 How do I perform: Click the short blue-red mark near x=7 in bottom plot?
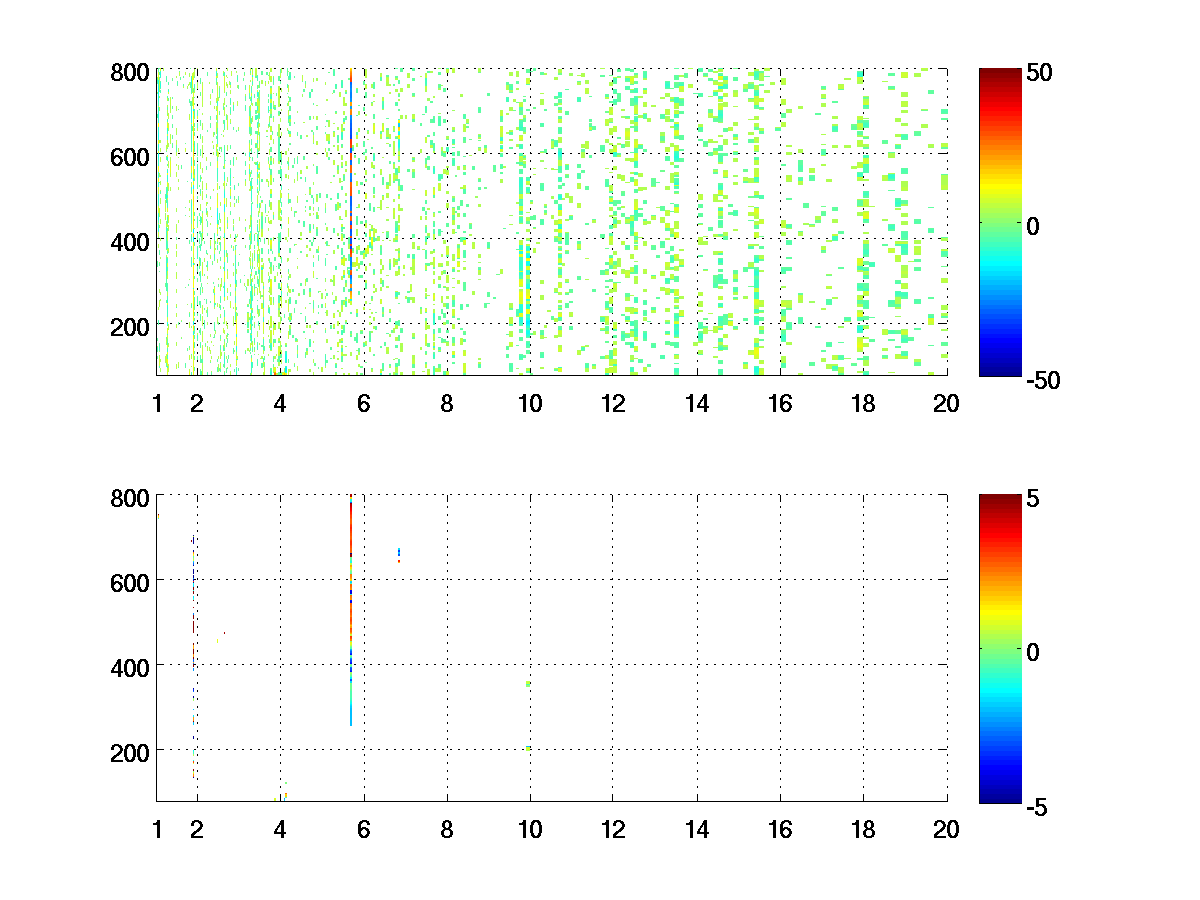click(x=399, y=554)
